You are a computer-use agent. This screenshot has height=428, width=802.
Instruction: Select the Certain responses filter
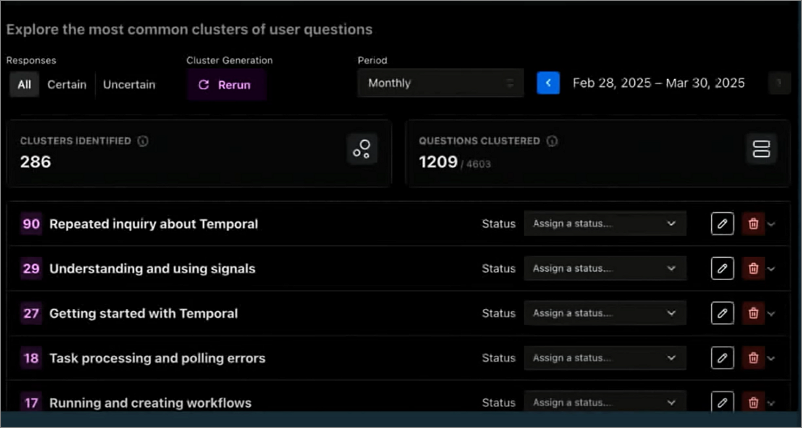tap(67, 84)
